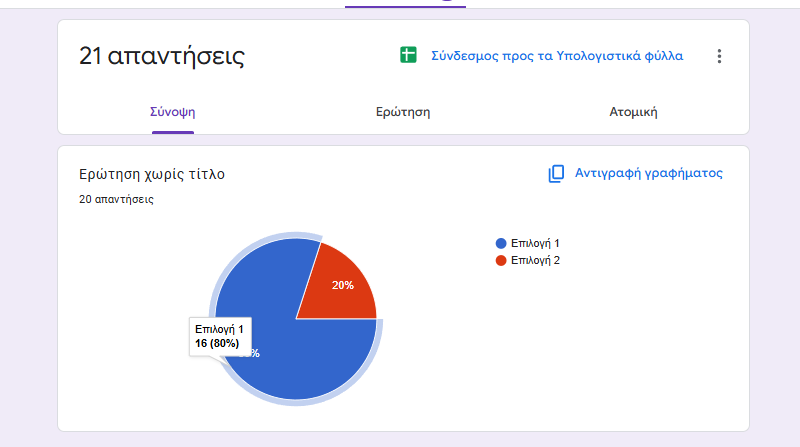Click the copy chart icon

tap(557, 174)
